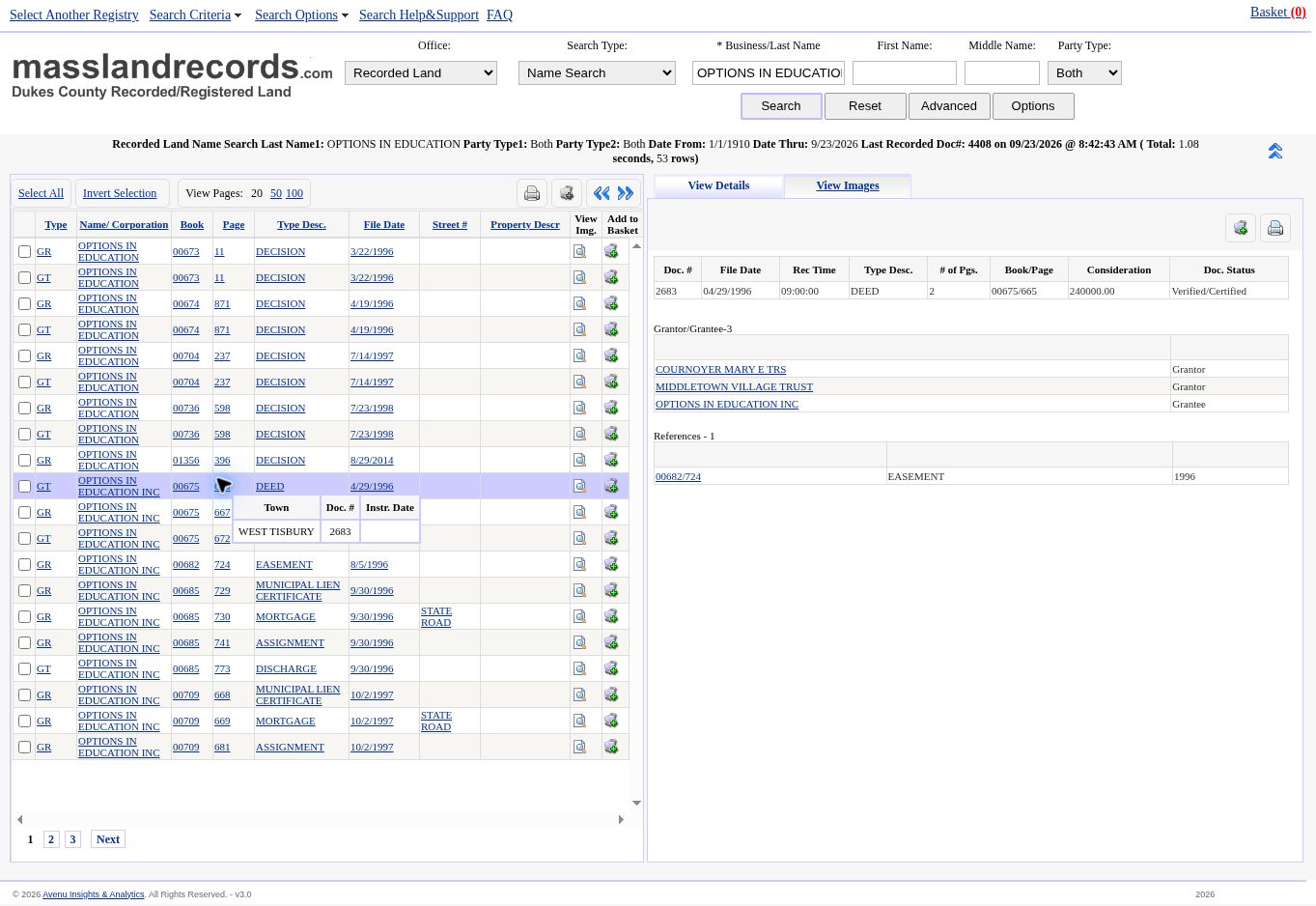This screenshot has height=906, width=1316.
Task: Show 50 results per page
Action: pyautogui.click(x=276, y=193)
